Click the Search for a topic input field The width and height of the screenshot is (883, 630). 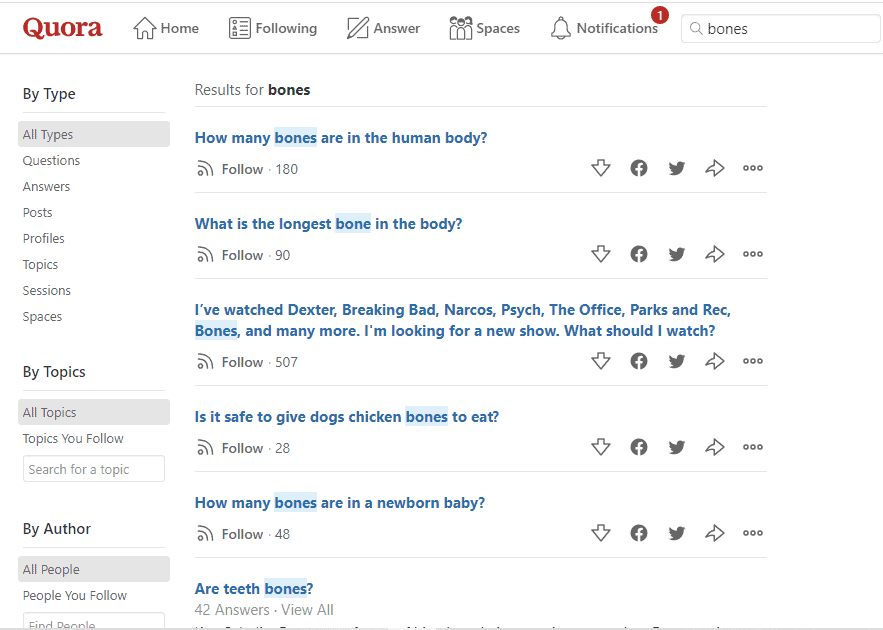coord(93,468)
